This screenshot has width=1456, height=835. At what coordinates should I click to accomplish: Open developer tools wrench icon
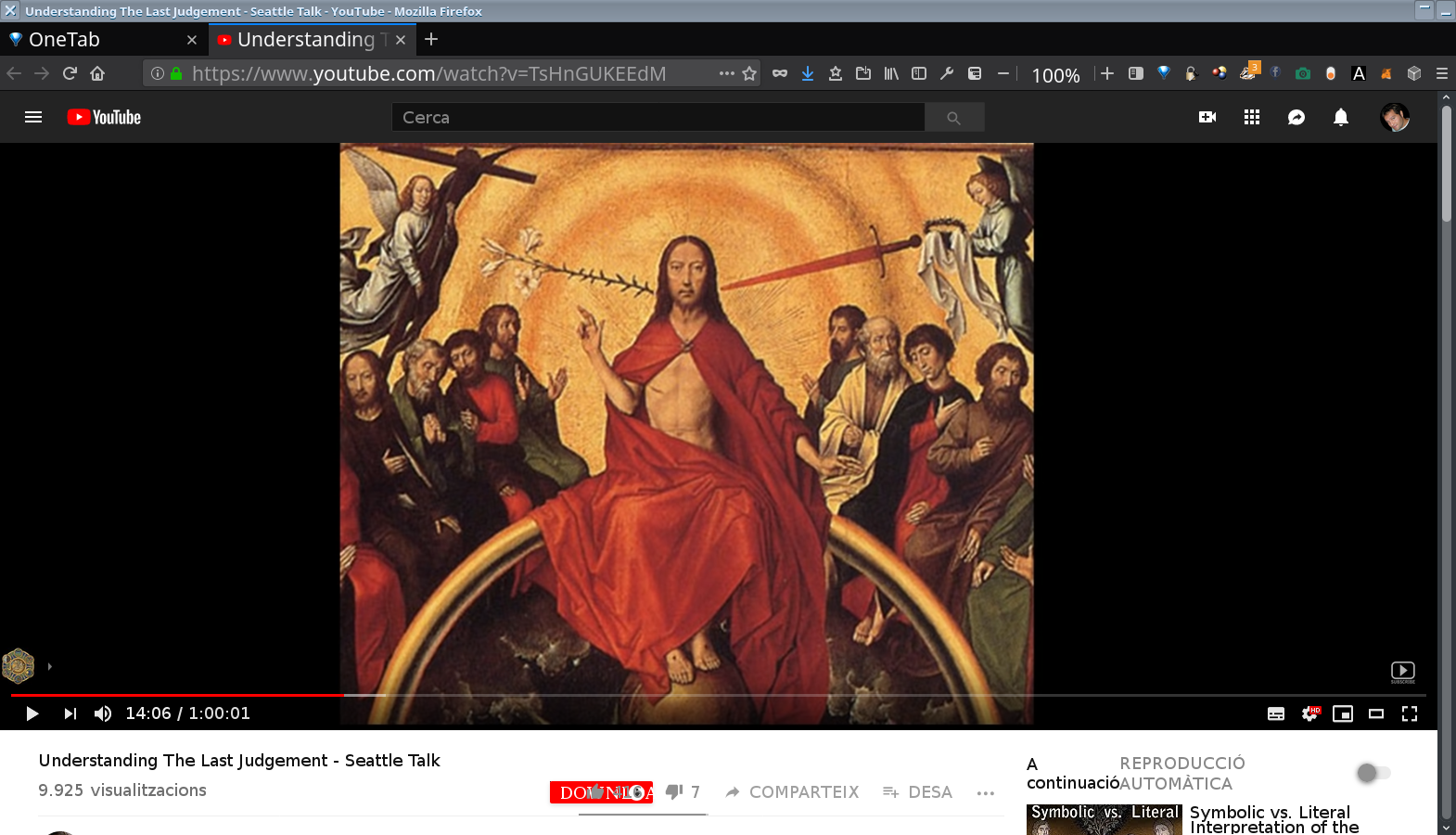[x=947, y=73]
